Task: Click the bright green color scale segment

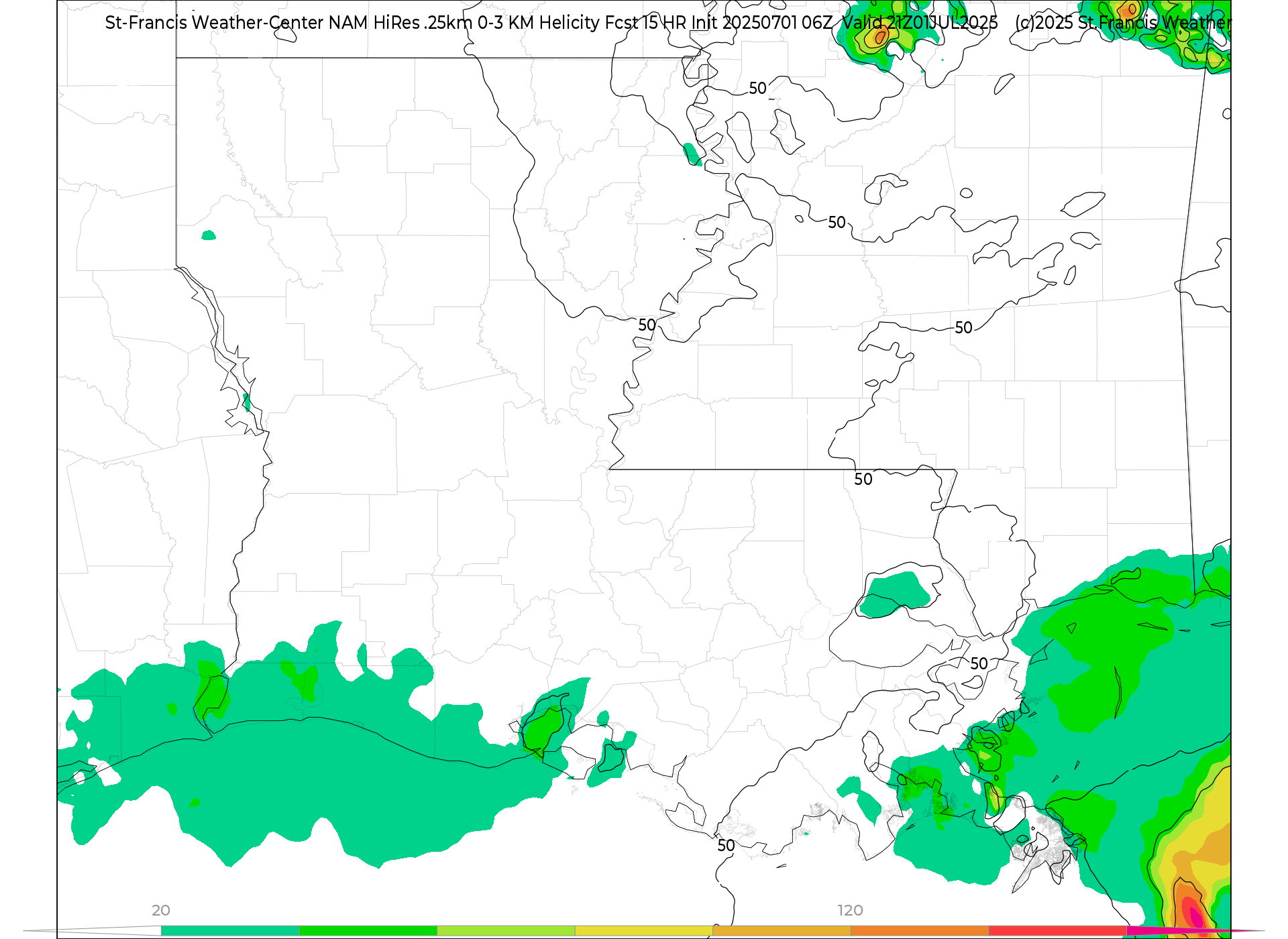Action: point(368,931)
